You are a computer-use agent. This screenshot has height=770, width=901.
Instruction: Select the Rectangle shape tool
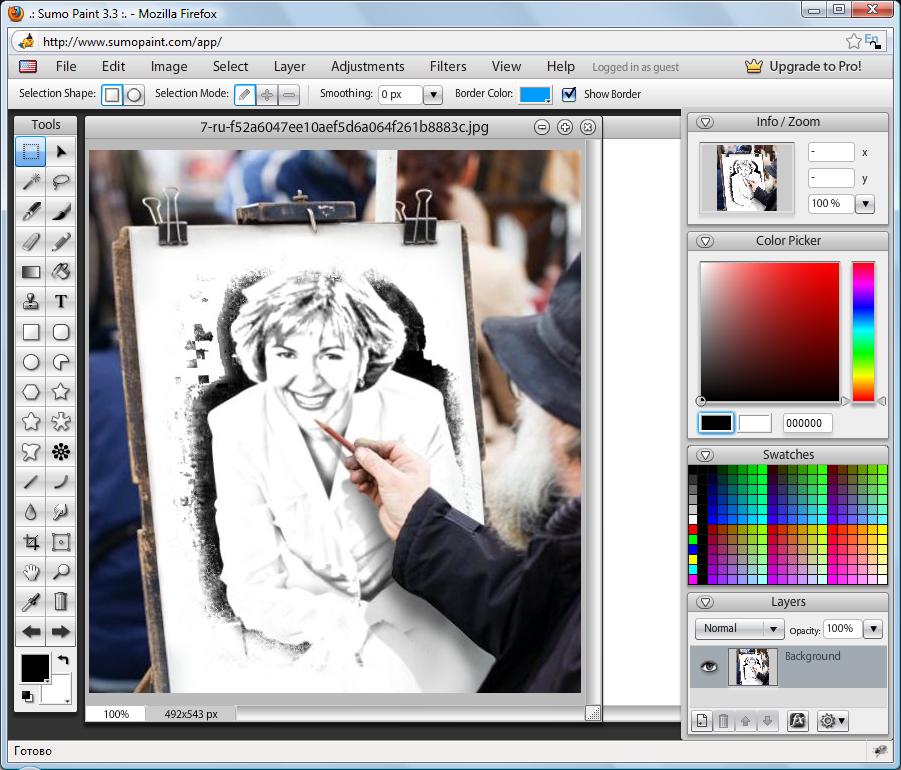coord(30,332)
